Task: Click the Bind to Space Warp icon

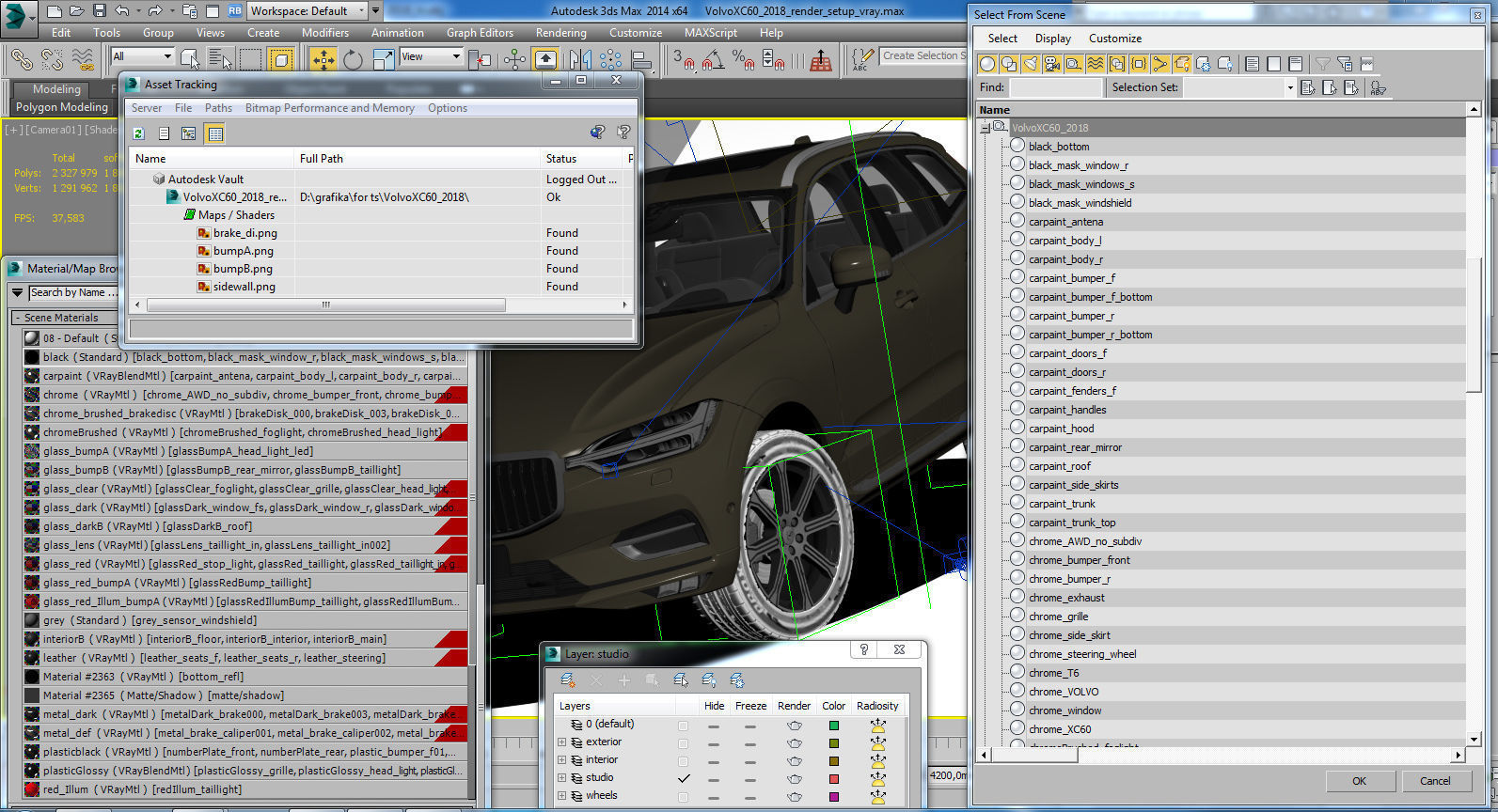Action: coord(83,60)
